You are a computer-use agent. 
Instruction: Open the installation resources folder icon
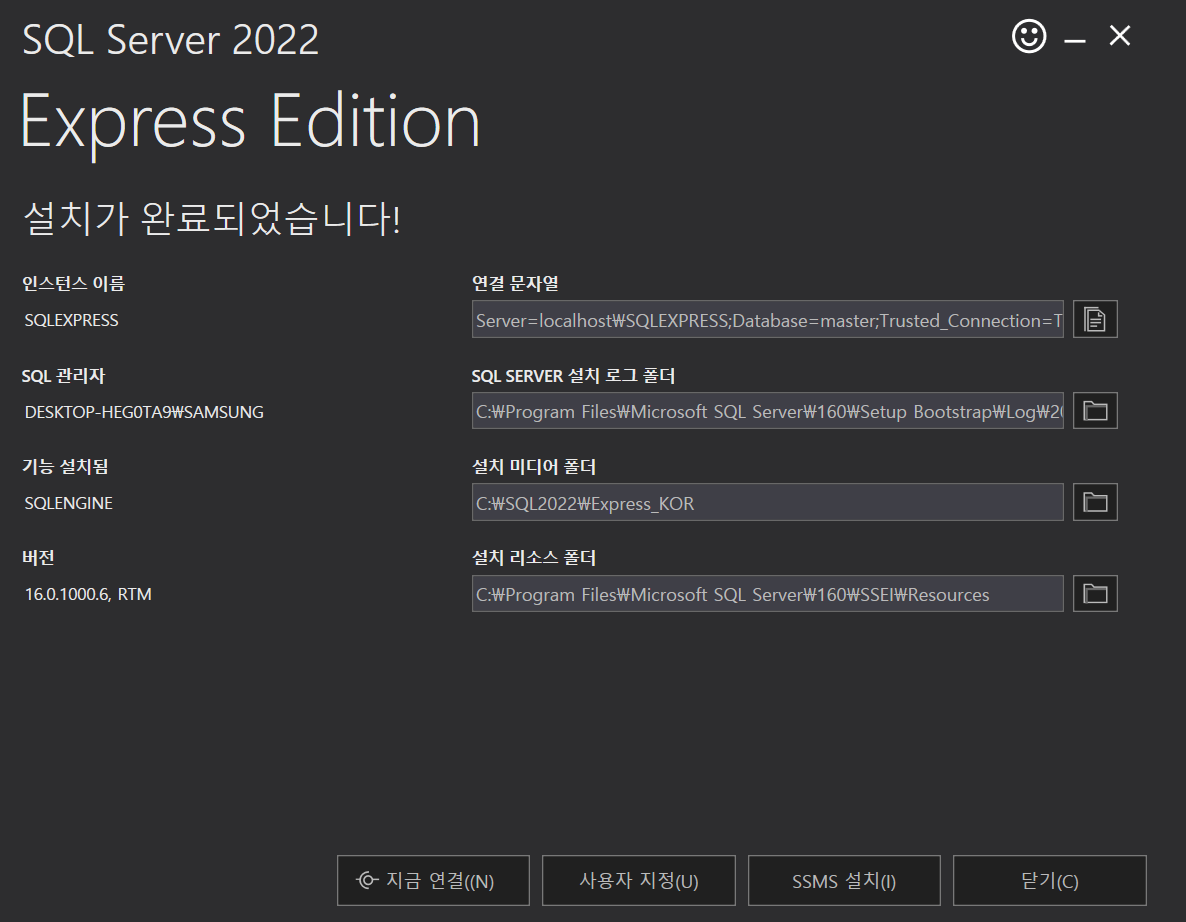click(1094, 594)
